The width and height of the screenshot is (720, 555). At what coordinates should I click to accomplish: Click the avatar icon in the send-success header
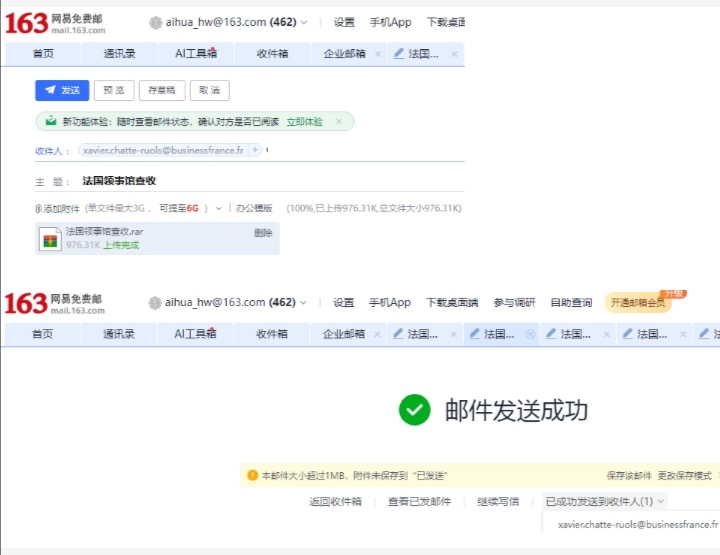tap(155, 303)
